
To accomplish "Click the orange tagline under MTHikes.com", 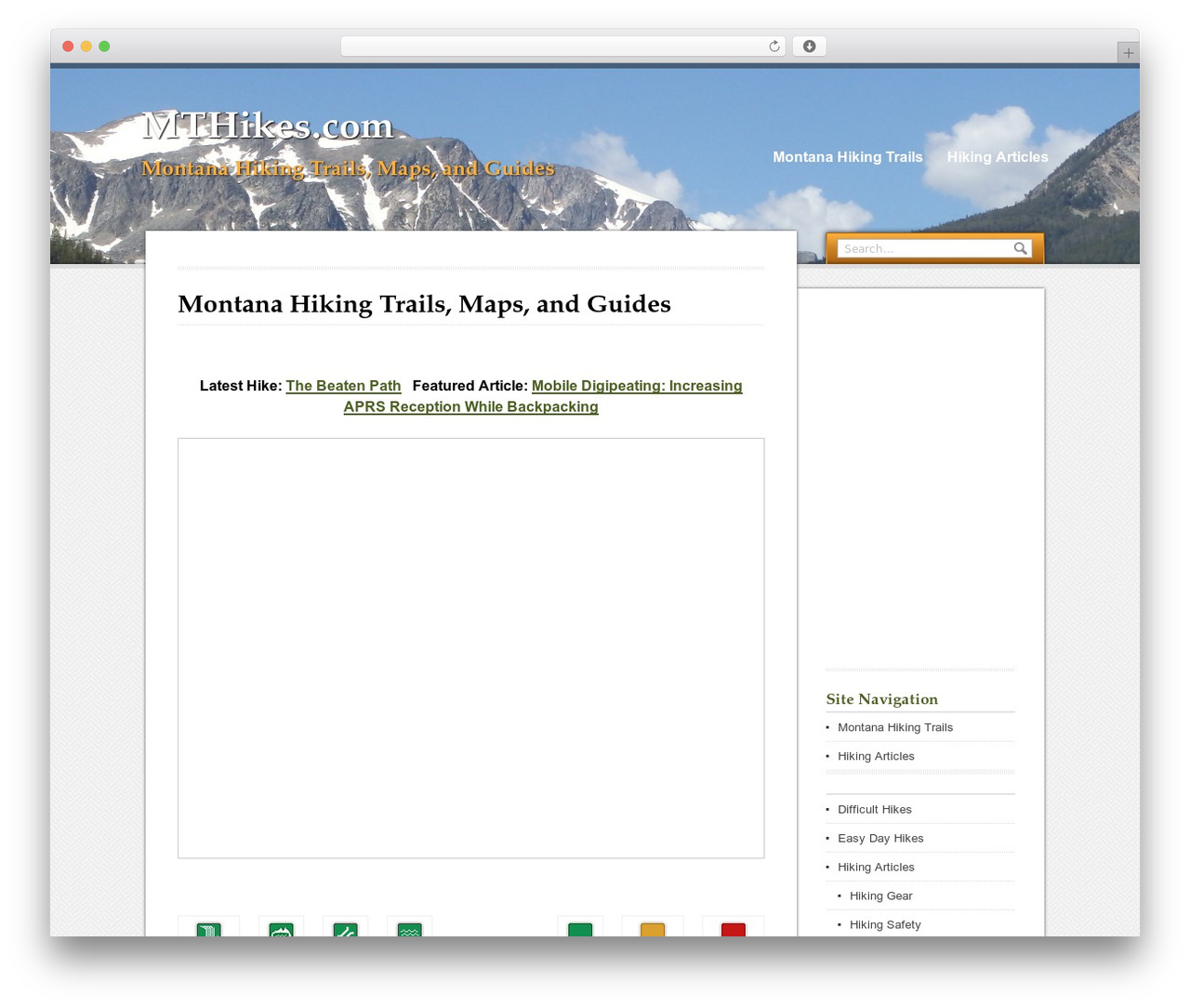I will (348, 168).
